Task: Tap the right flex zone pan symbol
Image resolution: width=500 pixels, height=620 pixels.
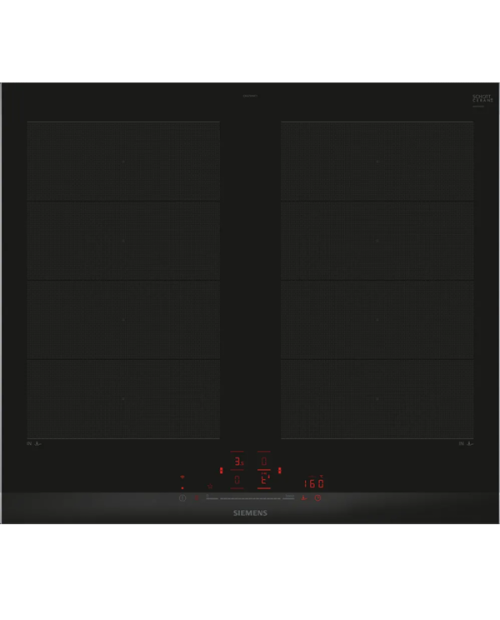Action: [470, 444]
